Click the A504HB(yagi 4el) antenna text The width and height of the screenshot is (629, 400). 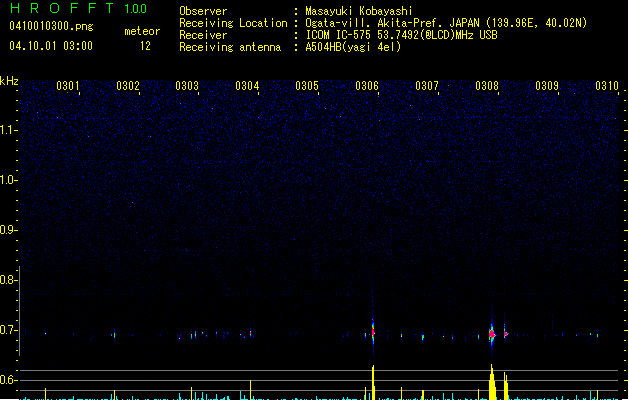[353, 47]
